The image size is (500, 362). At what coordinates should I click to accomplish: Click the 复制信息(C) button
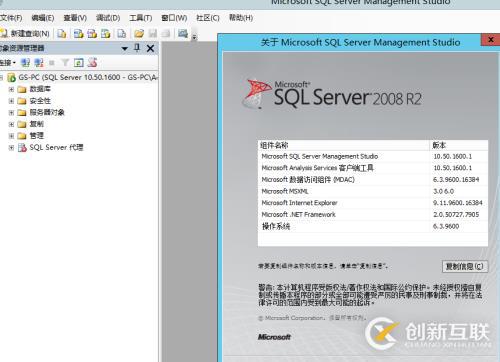[x=465, y=266]
